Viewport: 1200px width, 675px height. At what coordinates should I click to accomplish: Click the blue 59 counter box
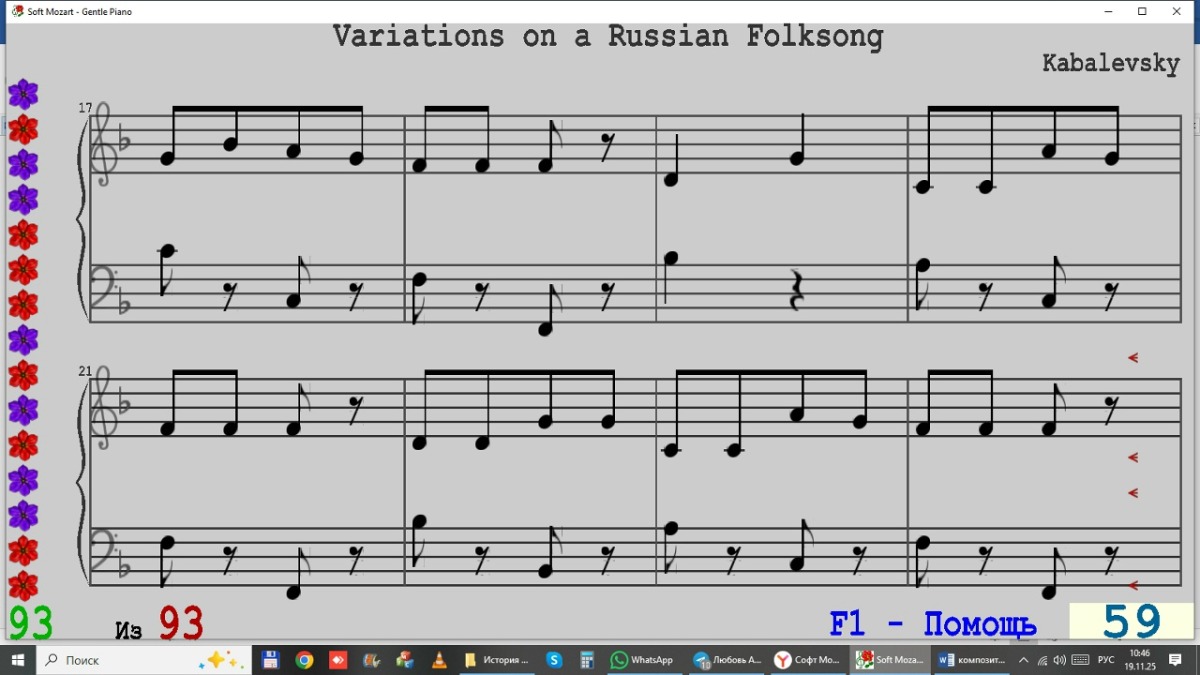click(1131, 622)
